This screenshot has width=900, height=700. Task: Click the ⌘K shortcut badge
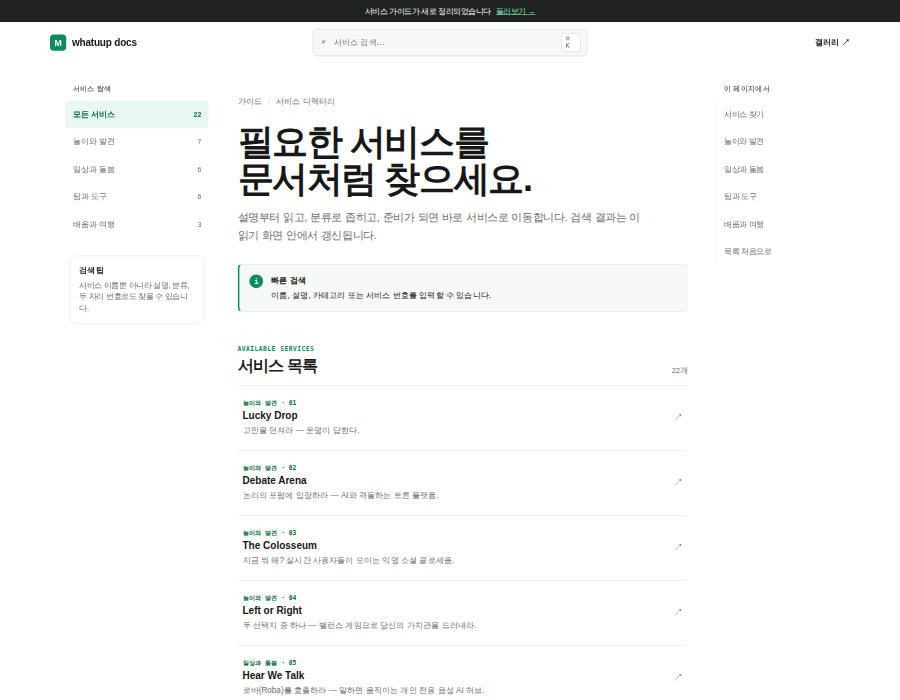pyautogui.click(x=571, y=42)
